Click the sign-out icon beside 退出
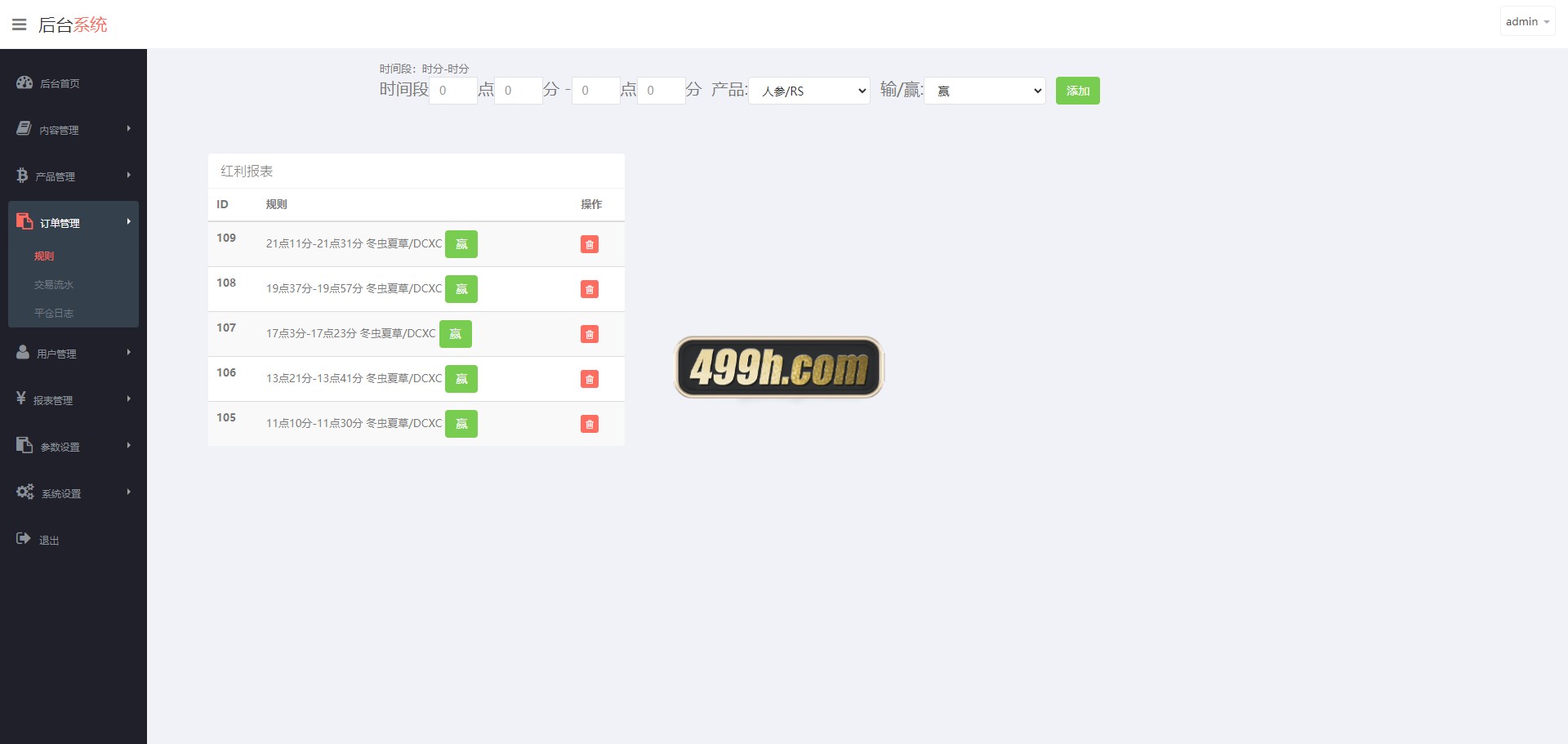1568x744 pixels. pyautogui.click(x=24, y=538)
